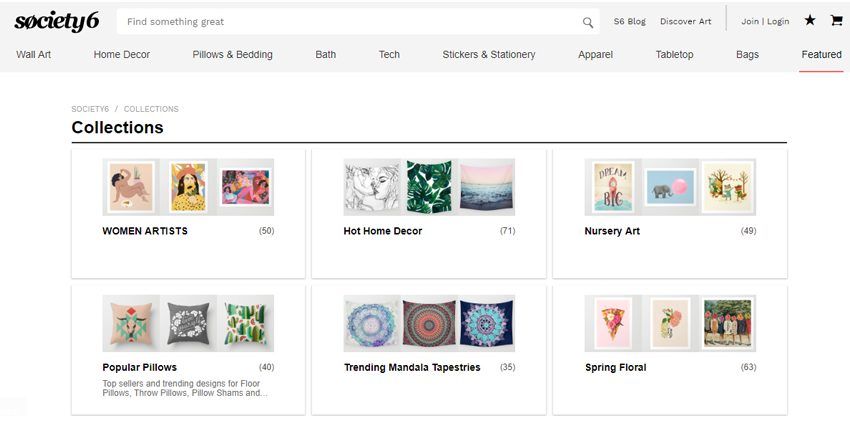Viewport: 850px width, 425px height.
Task: Click the Society6 logo
Action: pyautogui.click(x=55, y=21)
